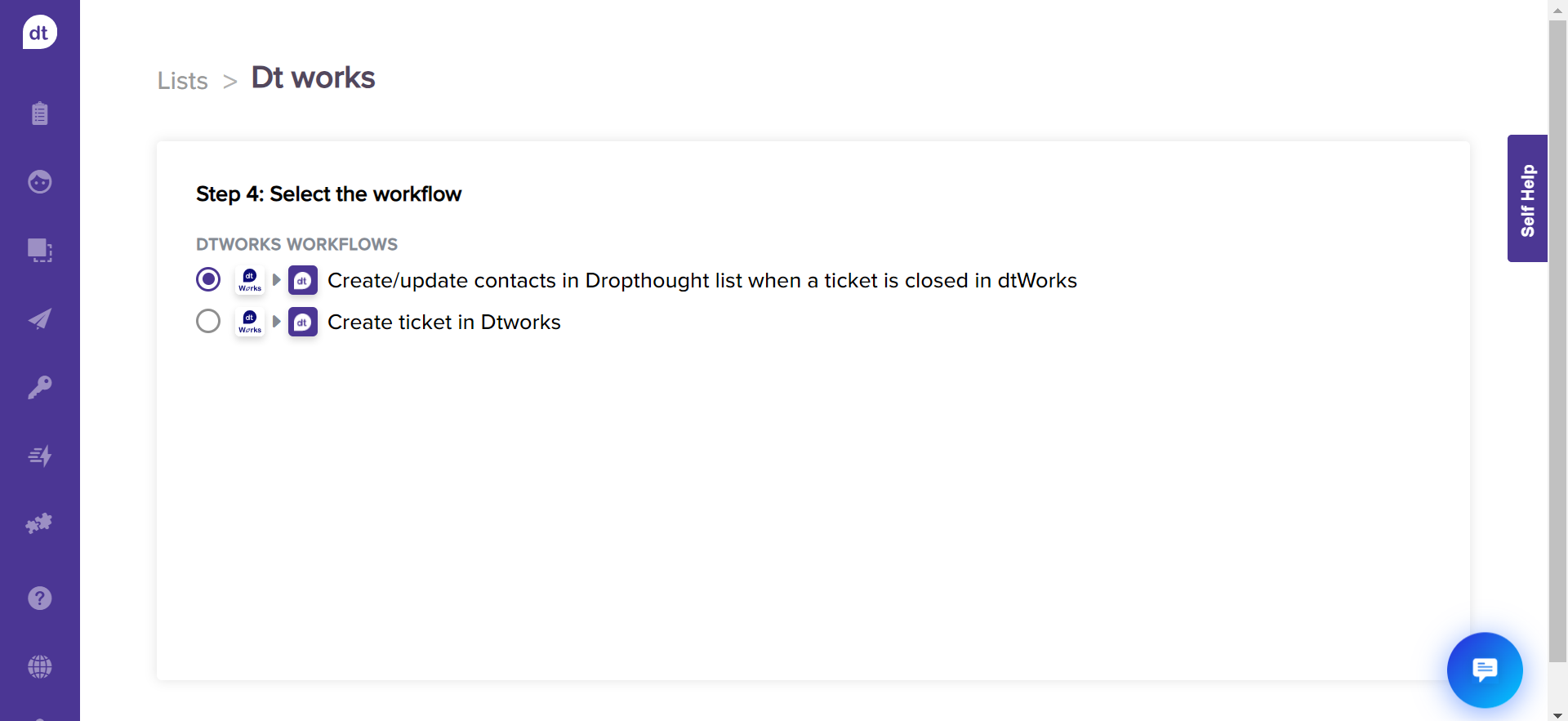This screenshot has height=721, width=1568.
Task: Select the smiley responses icon in sidebar
Action: (39, 182)
